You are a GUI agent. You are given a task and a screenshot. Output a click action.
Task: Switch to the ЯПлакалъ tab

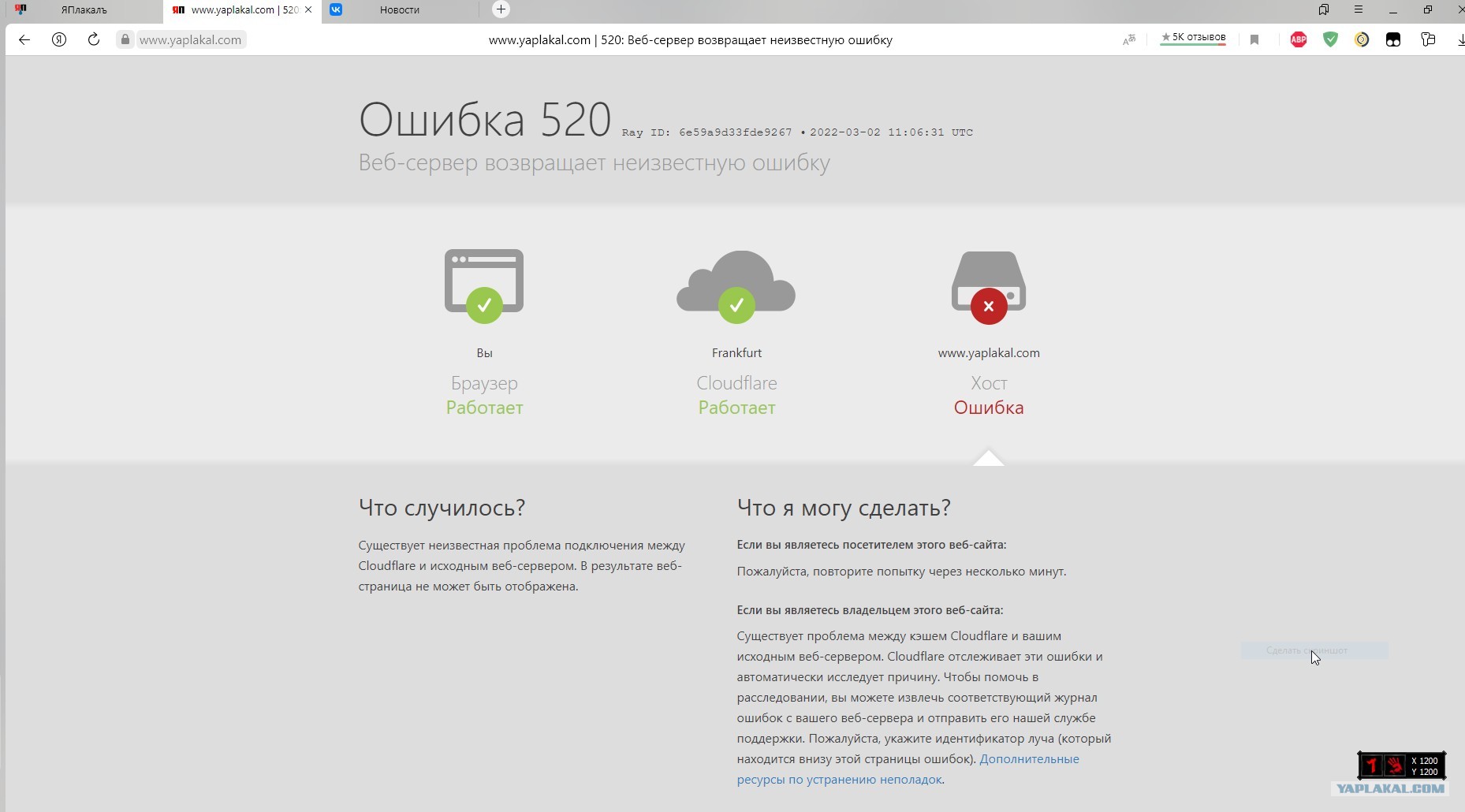83,10
